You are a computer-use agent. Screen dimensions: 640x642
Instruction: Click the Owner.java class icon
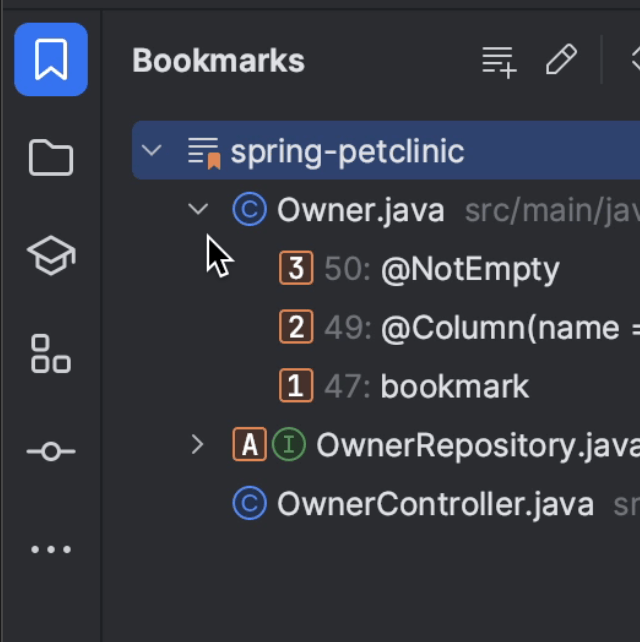coord(249,209)
